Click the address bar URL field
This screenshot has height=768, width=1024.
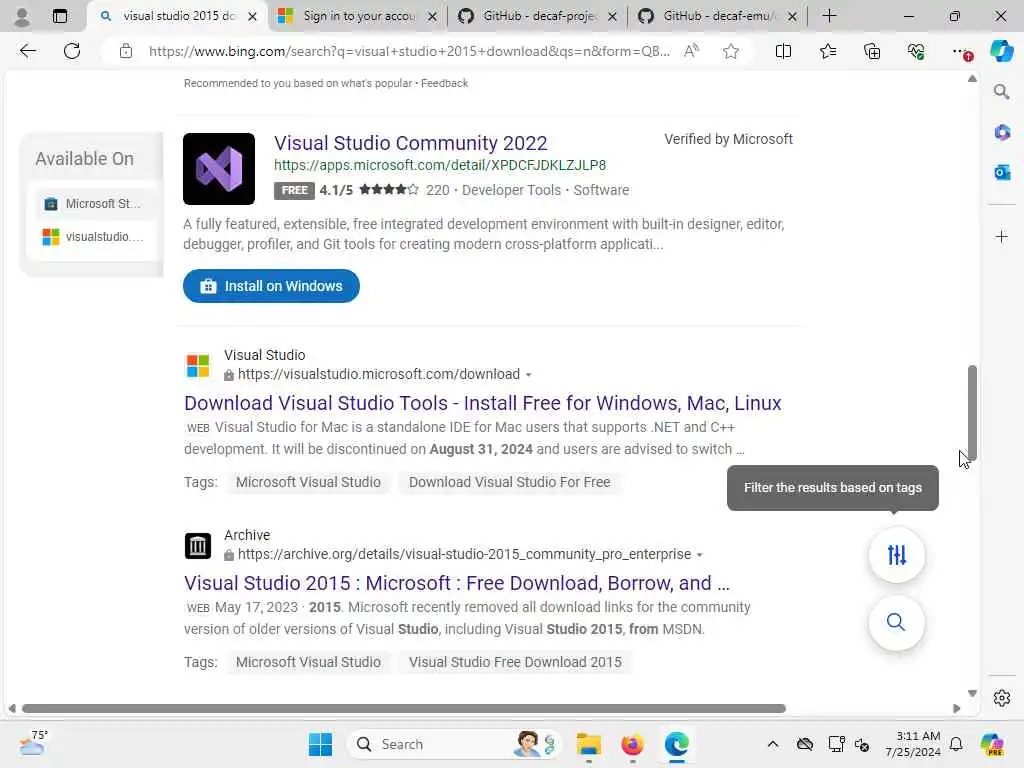(x=409, y=51)
